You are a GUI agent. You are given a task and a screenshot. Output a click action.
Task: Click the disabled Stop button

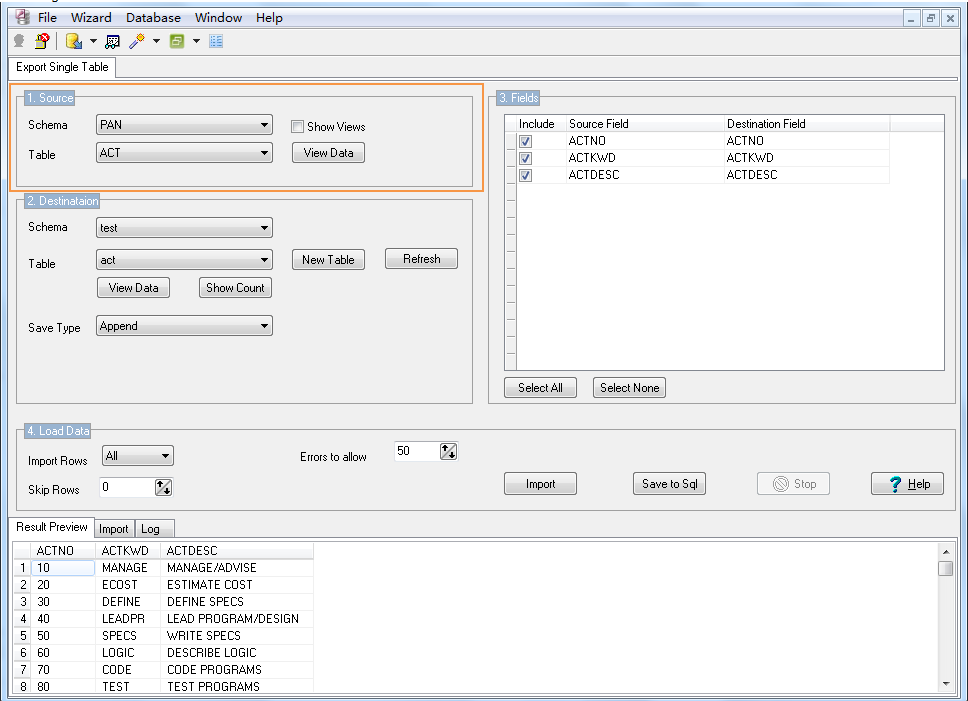point(793,484)
